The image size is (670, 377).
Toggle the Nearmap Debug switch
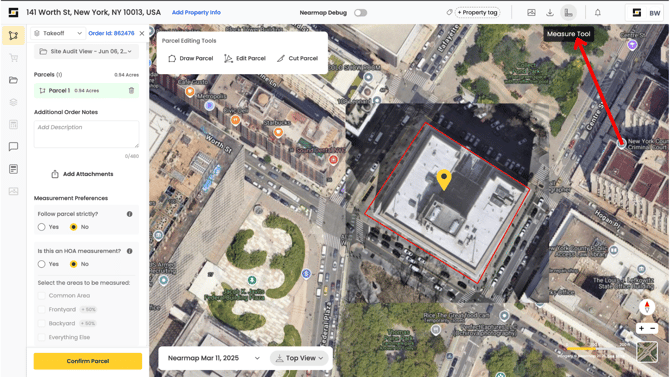(360, 13)
